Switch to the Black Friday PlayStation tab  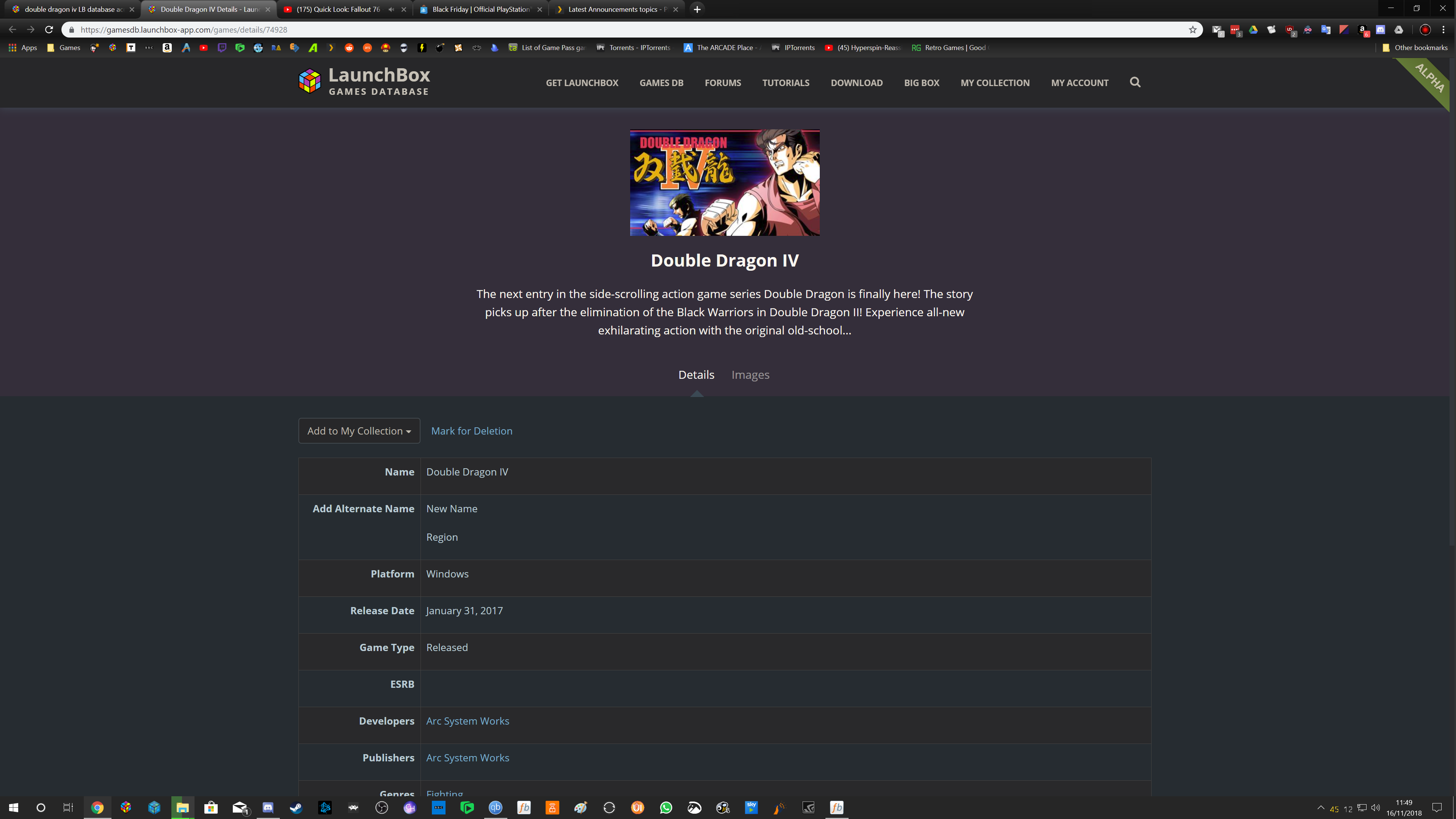click(x=480, y=9)
